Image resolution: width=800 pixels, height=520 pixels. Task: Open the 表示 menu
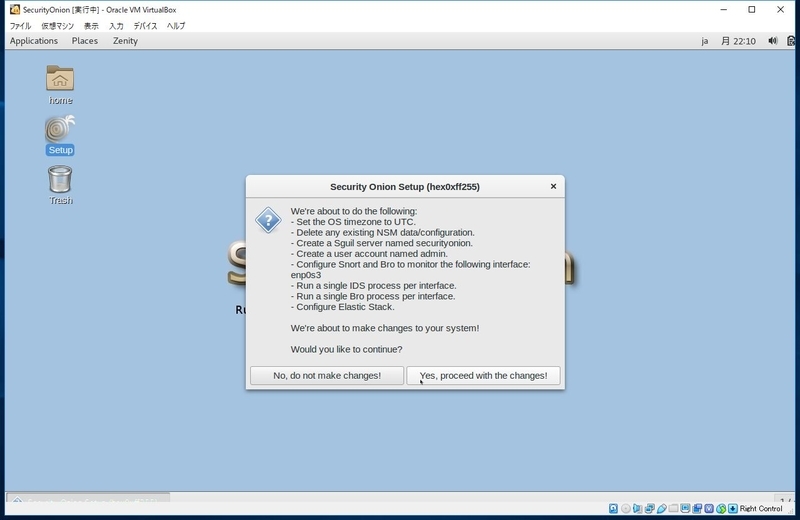91,26
